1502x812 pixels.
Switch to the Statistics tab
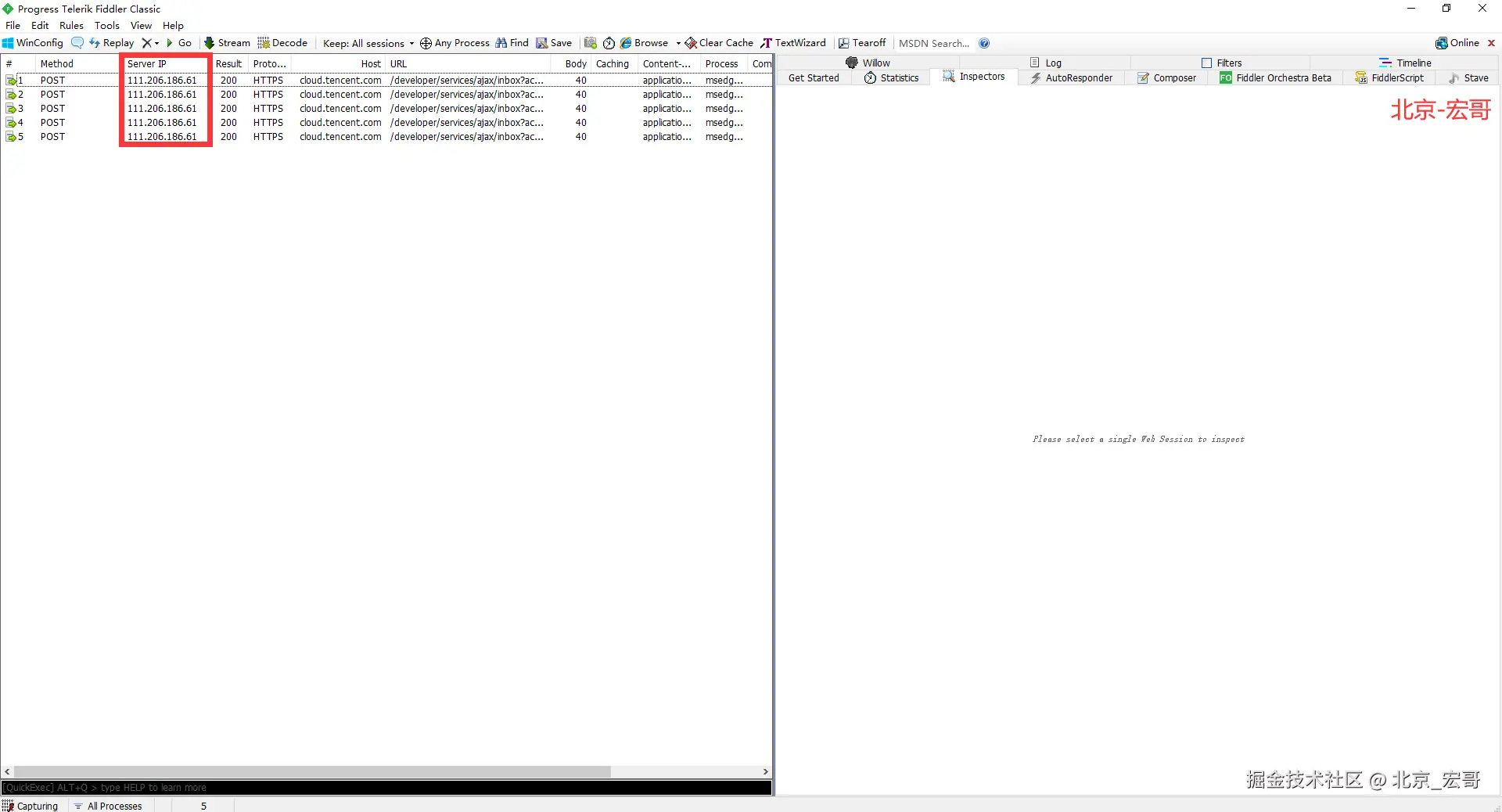tap(892, 77)
